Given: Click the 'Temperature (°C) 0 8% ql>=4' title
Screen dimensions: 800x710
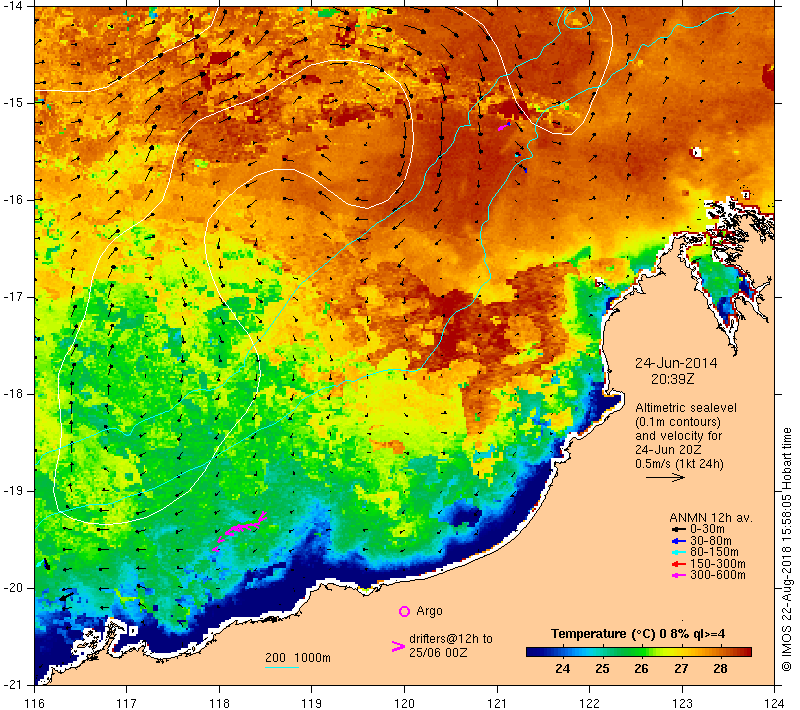Looking at the screenshot, I should pos(638,634).
